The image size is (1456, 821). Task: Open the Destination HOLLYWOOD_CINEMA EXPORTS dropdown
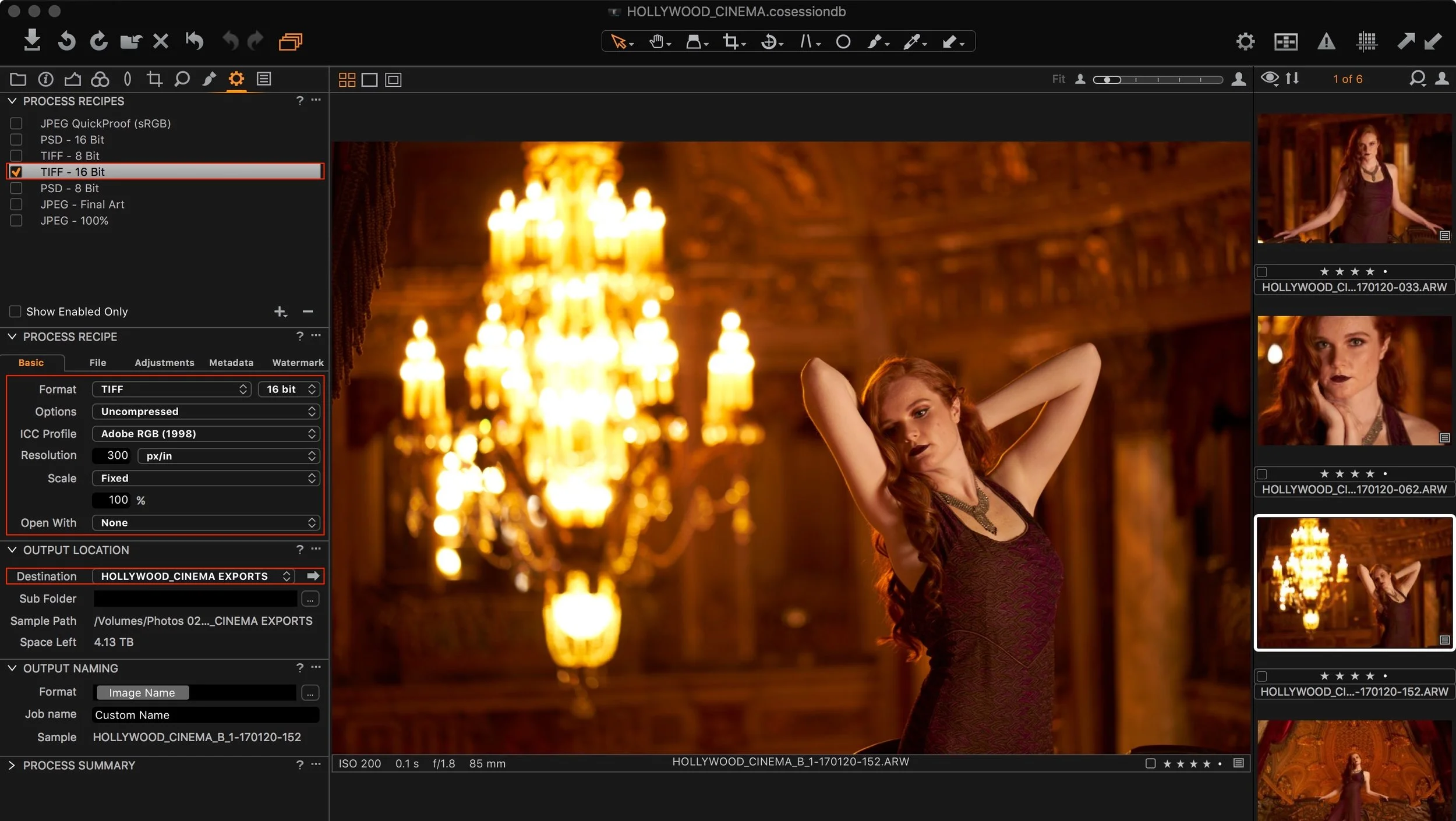click(193, 576)
